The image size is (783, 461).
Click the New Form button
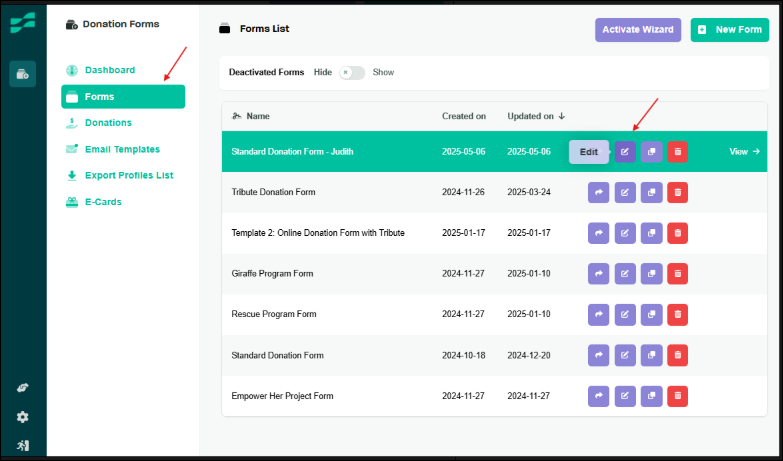tap(729, 30)
